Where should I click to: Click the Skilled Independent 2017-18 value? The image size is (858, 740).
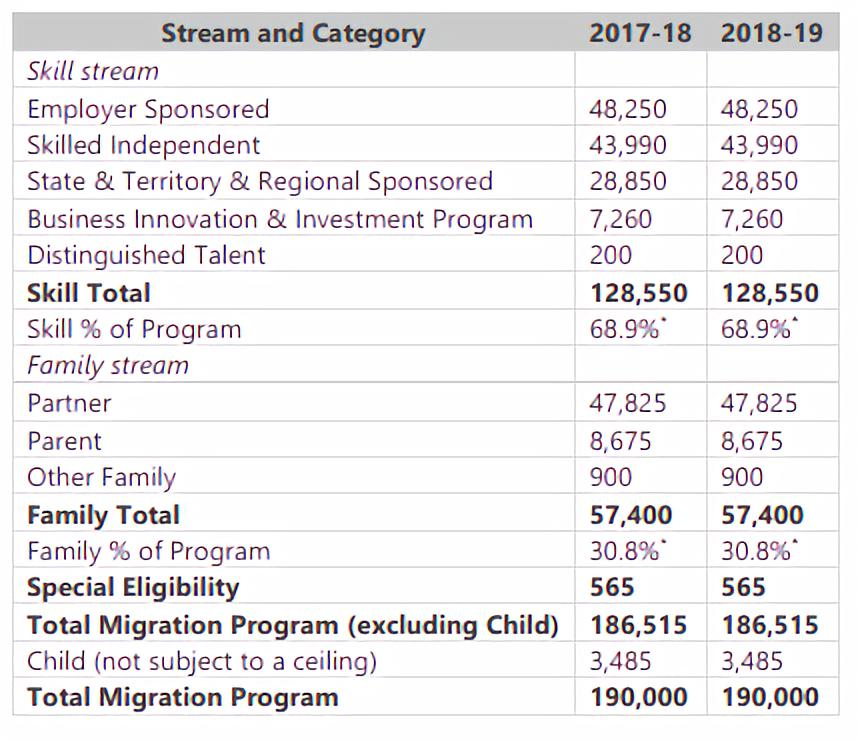point(627,145)
